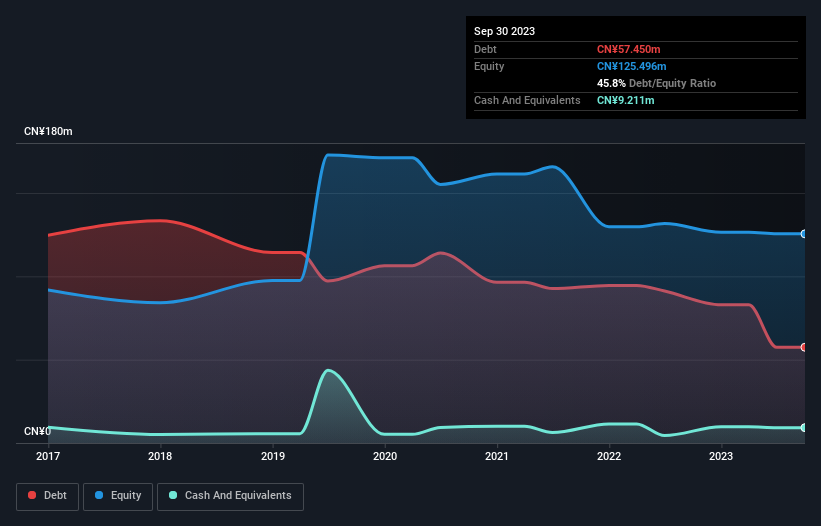Click the Debt label in tooltip
This screenshot has width=821, height=526.
485,49
